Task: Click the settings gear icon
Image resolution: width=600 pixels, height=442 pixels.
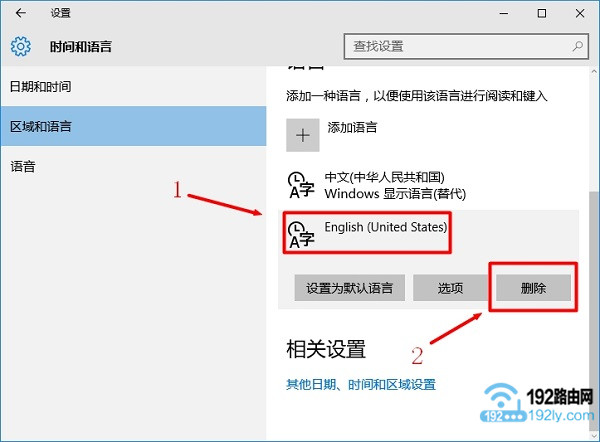Action: click(x=21, y=46)
